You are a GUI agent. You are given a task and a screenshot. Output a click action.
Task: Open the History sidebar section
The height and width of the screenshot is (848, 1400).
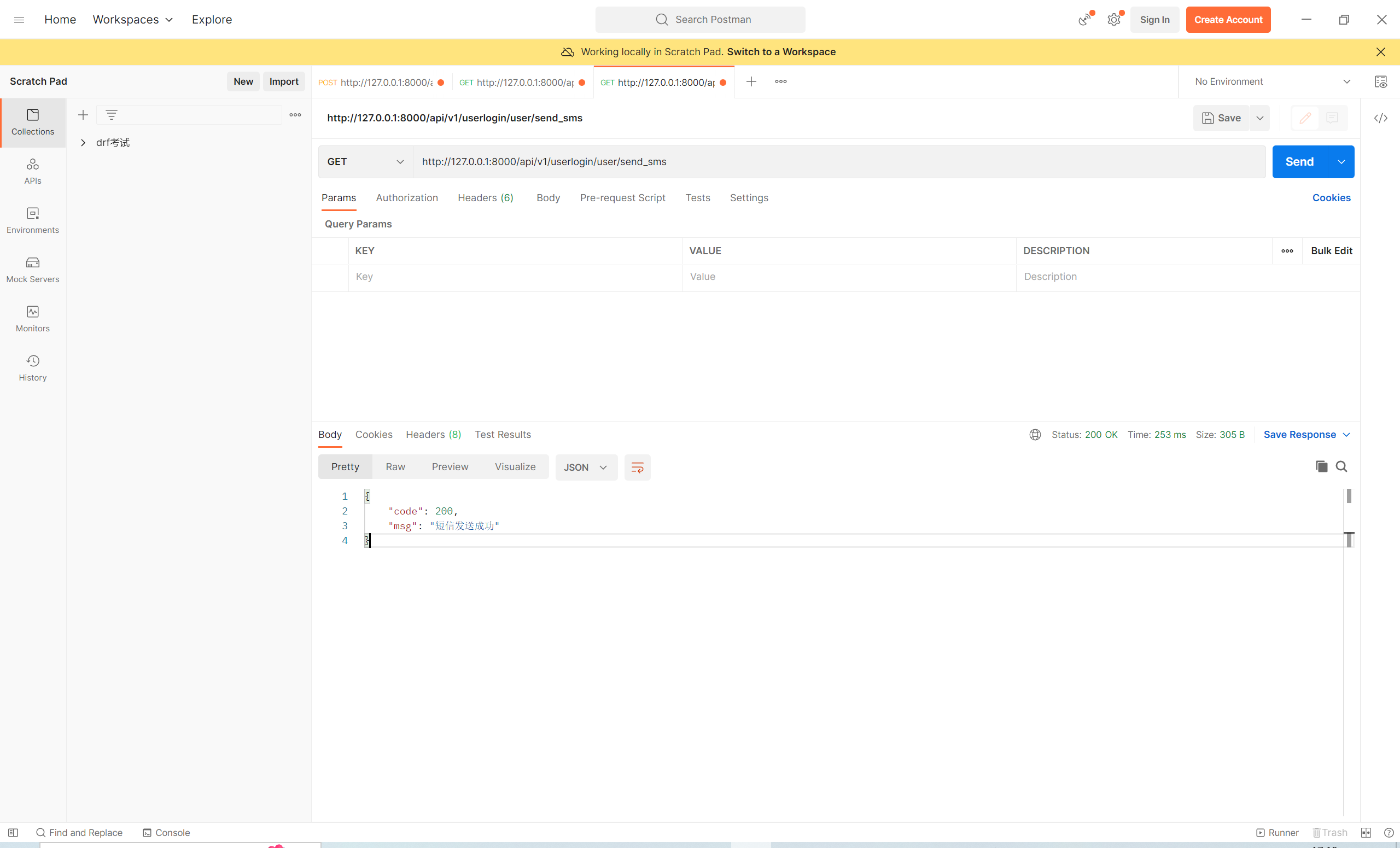pos(32,368)
